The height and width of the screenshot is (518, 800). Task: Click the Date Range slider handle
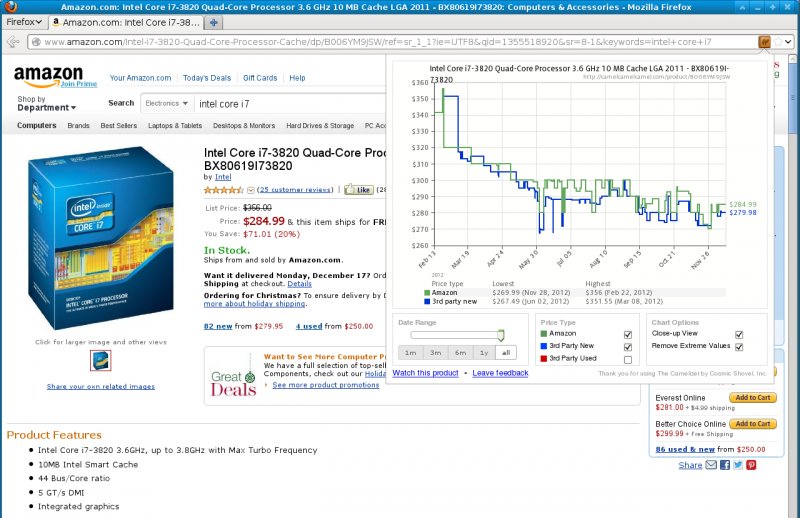(501, 335)
